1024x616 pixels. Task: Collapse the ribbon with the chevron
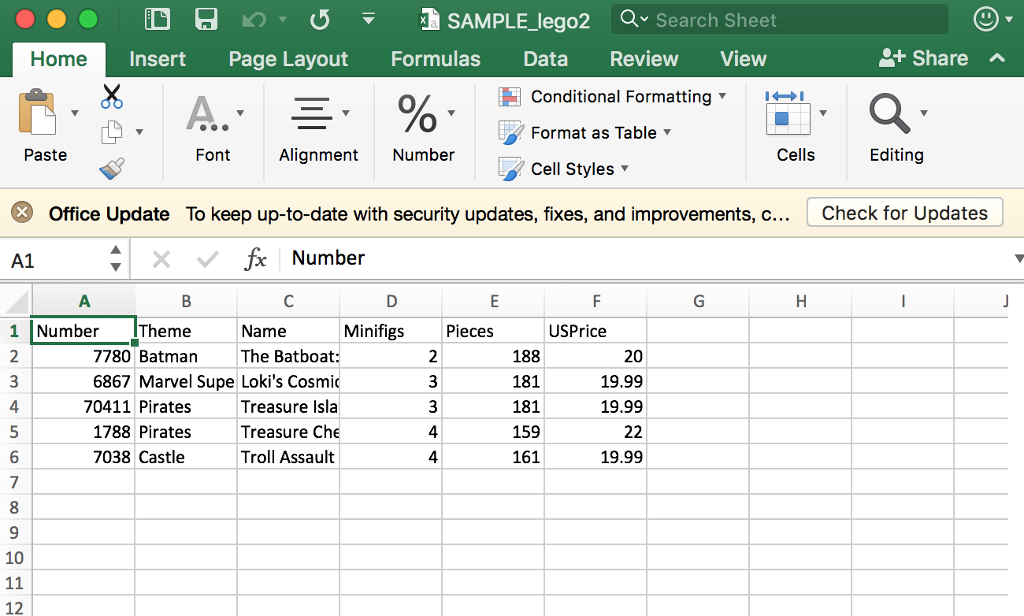click(997, 58)
